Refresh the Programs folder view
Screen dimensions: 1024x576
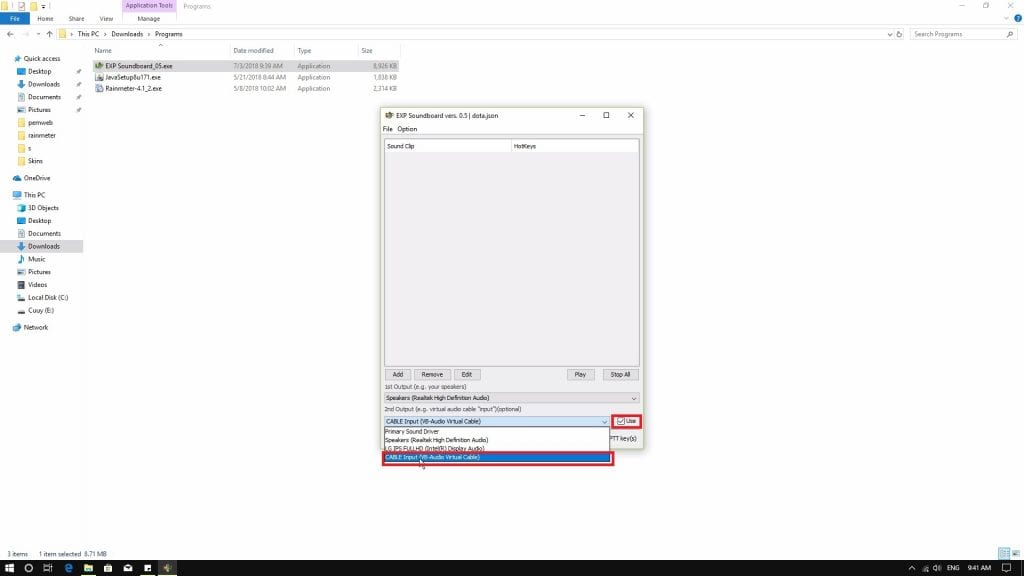[899, 34]
